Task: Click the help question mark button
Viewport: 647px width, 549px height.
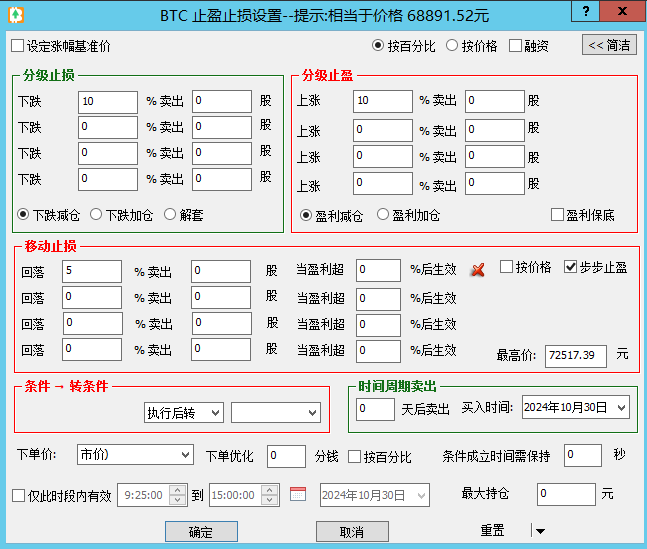Action: [x=586, y=12]
